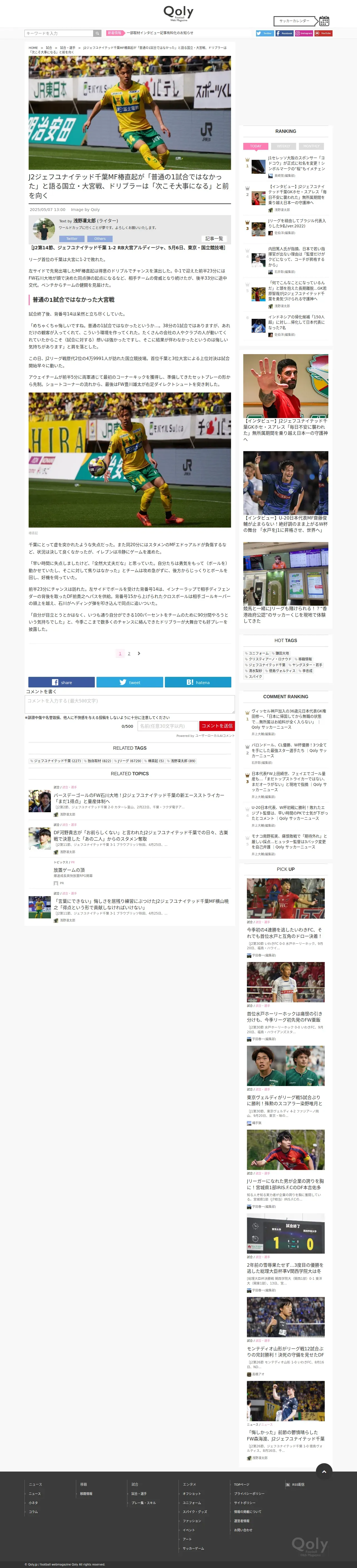Click the Qoly logo in the header

[x=178, y=13]
